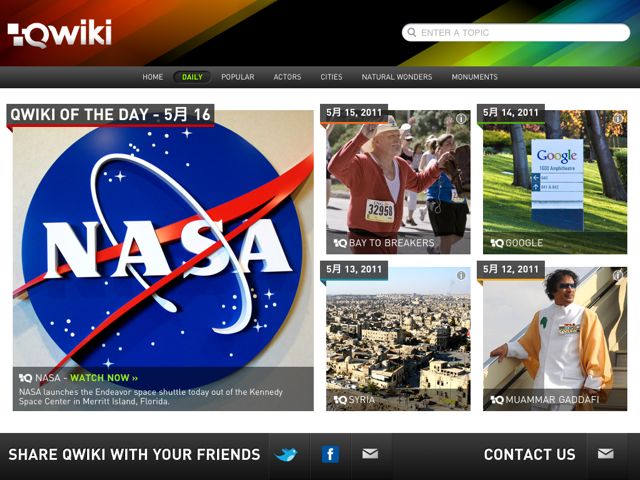
Task: Show info for the Google card
Action: (618, 119)
